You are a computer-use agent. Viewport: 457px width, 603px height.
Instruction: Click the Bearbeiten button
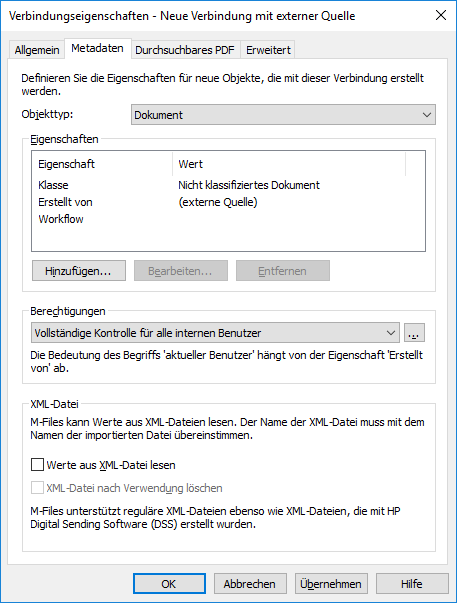(x=181, y=271)
